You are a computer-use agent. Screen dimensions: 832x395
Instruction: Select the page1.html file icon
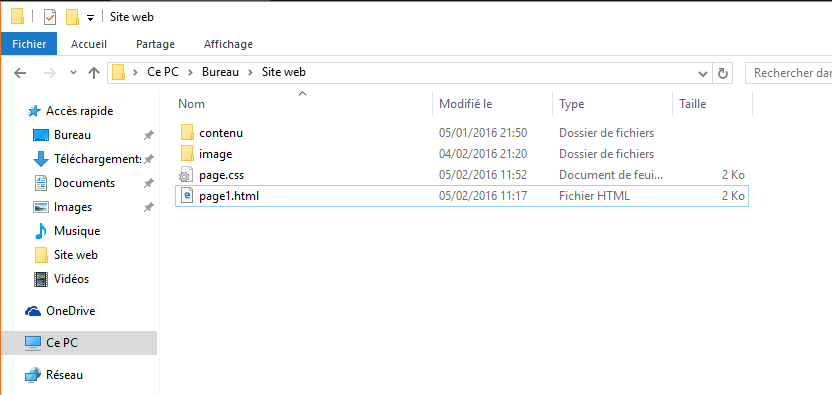pos(186,196)
